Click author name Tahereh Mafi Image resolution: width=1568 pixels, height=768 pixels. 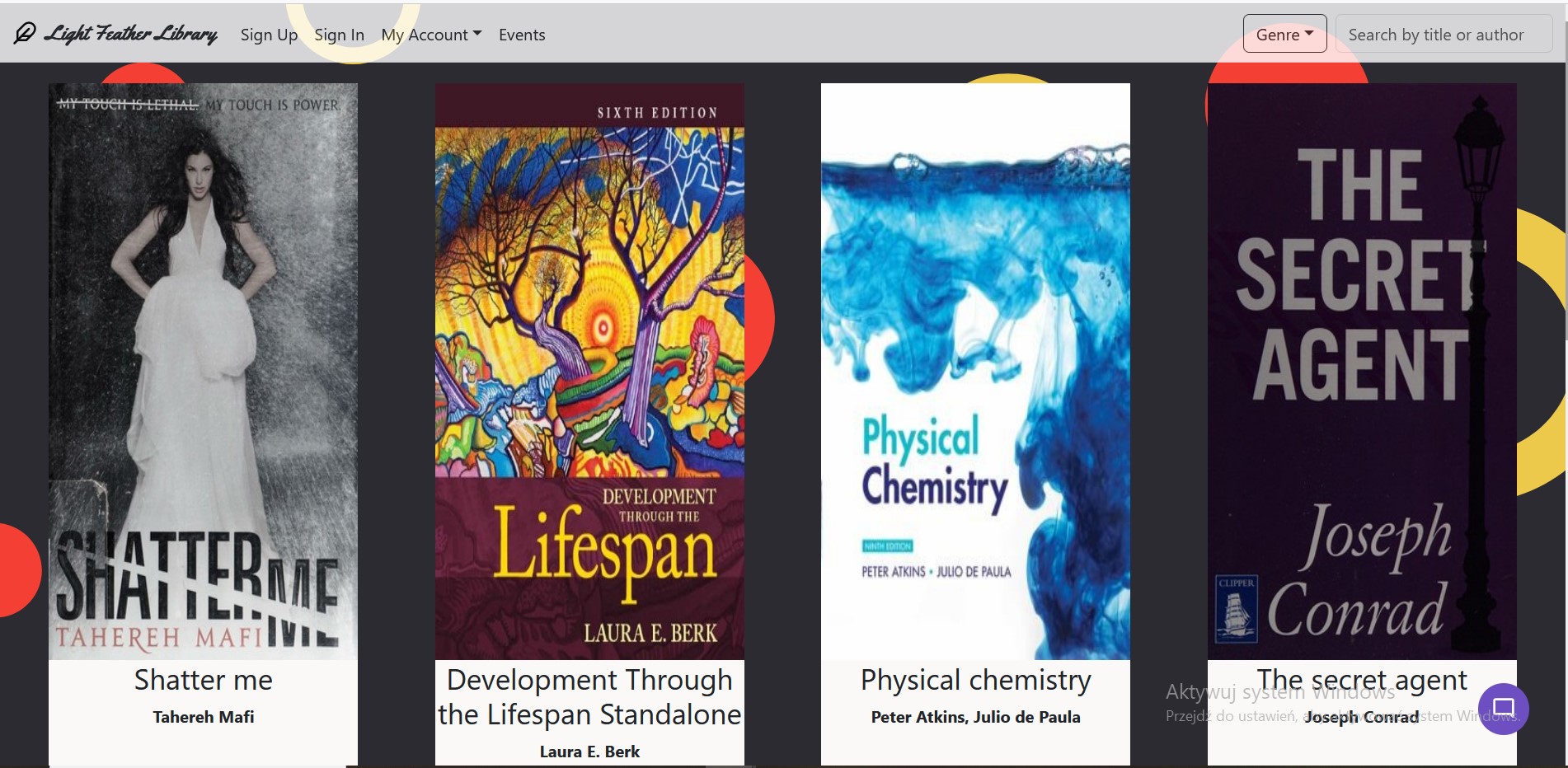203,717
